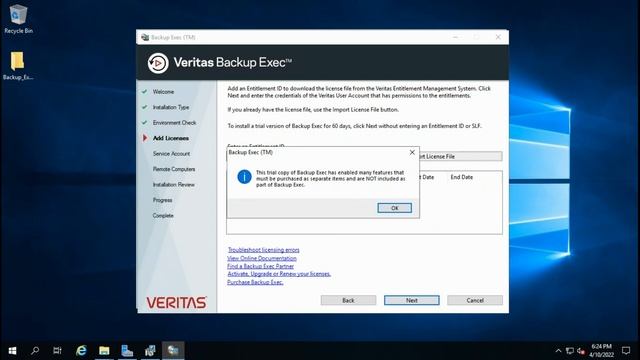Open Troubleshoot licensing errors link

(263, 250)
